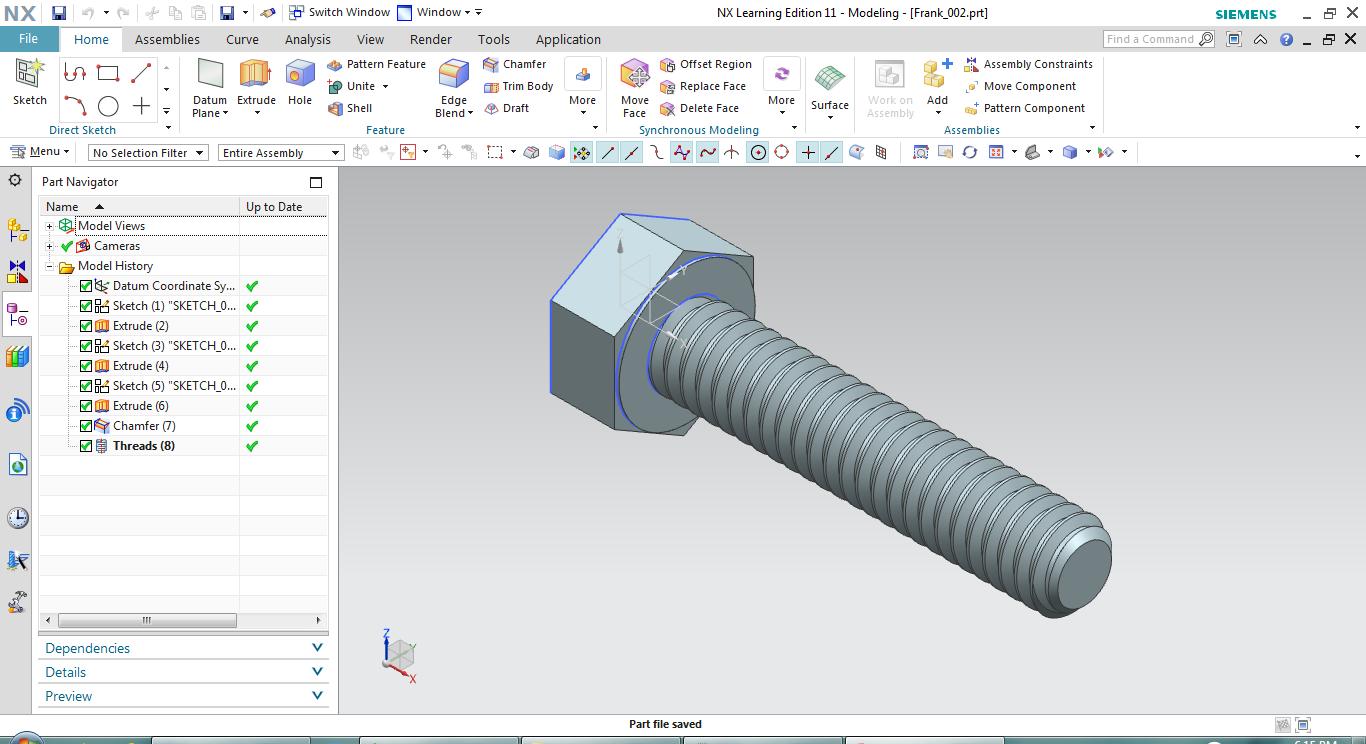Screen dimensions: 1366x744
Task: Click the Surface tool icon
Action: point(829,85)
